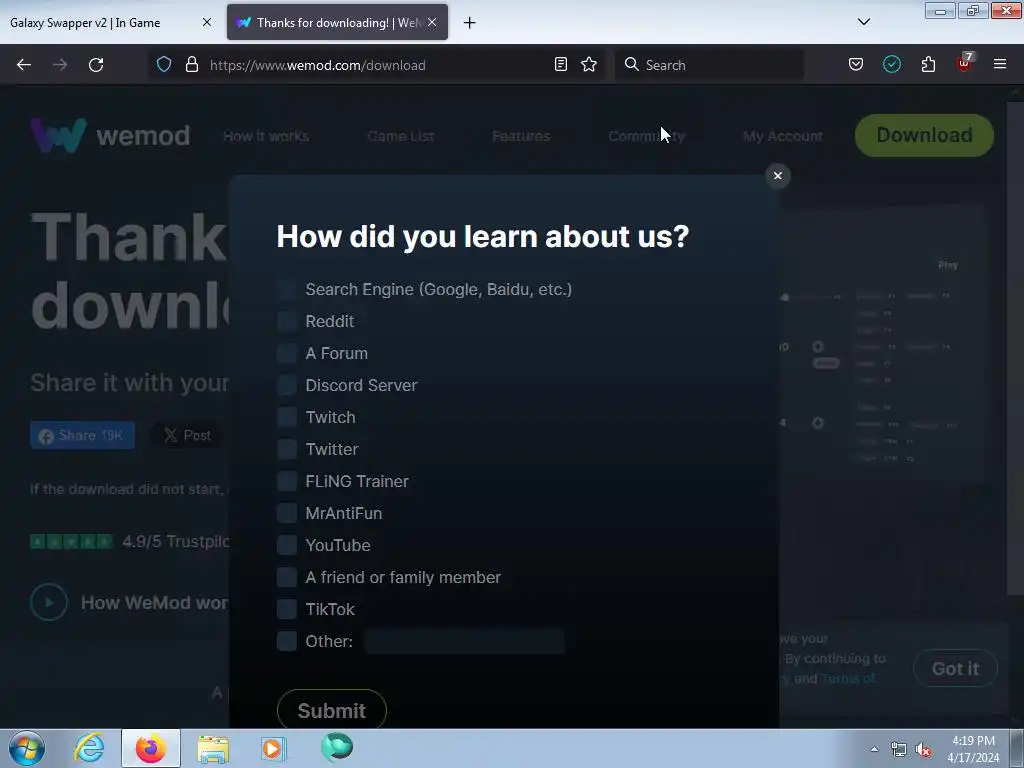Check A friend or family member
Screen dimensions: 1024x768
[287, 577]
